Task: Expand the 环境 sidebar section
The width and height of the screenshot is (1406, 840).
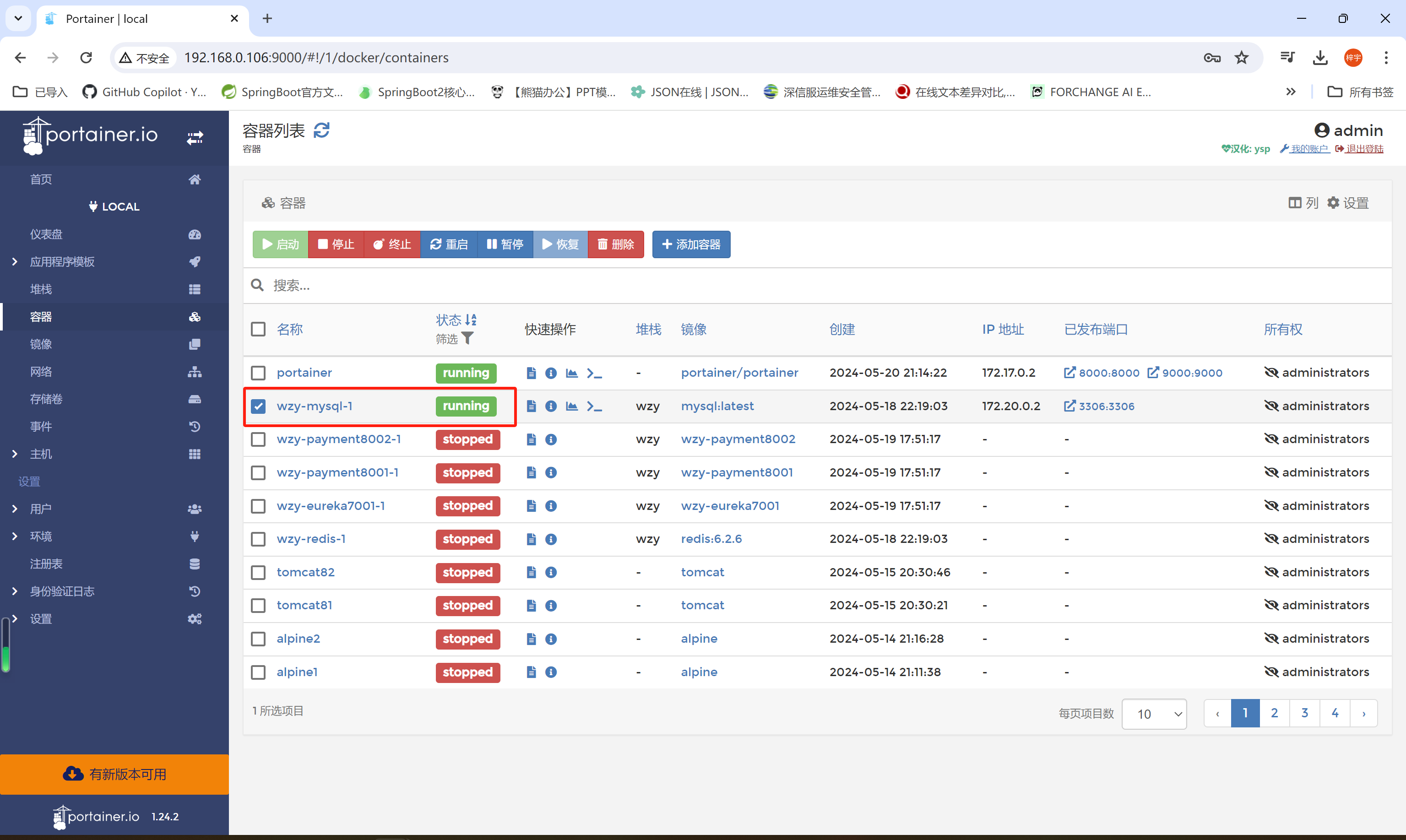Action: pyautogui.click(x=15, y=536)
